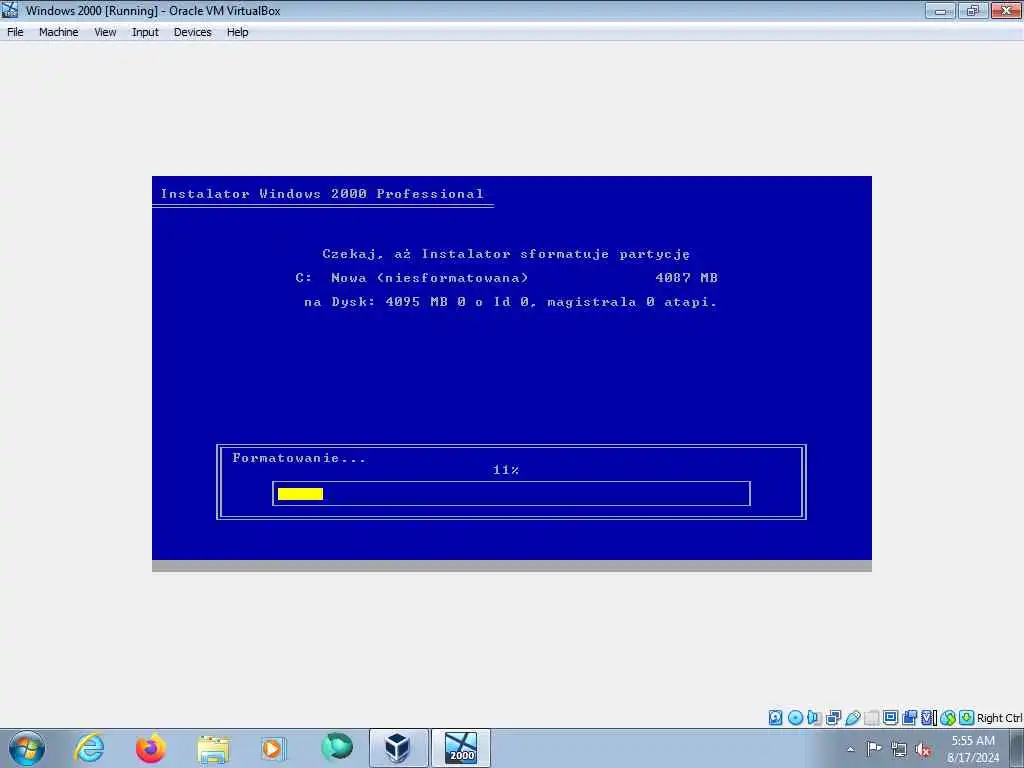The width and height of the screenshot is (1024, 768).
Task: Click the yellow formatting progress bar
Action: coord(300,494)
